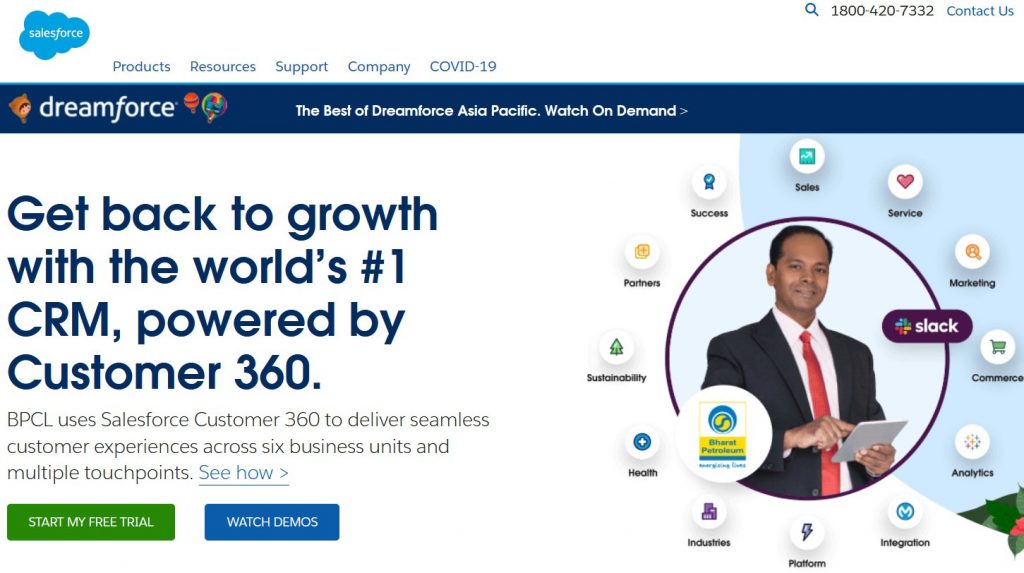Open the Analytics icon
This screenshot has height=573, width=1024.
pos(972,442)
